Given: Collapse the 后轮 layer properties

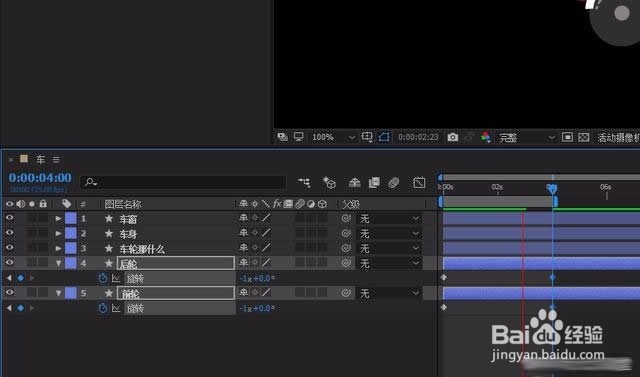Looking at the screenshot, I should tap(58, 264).
